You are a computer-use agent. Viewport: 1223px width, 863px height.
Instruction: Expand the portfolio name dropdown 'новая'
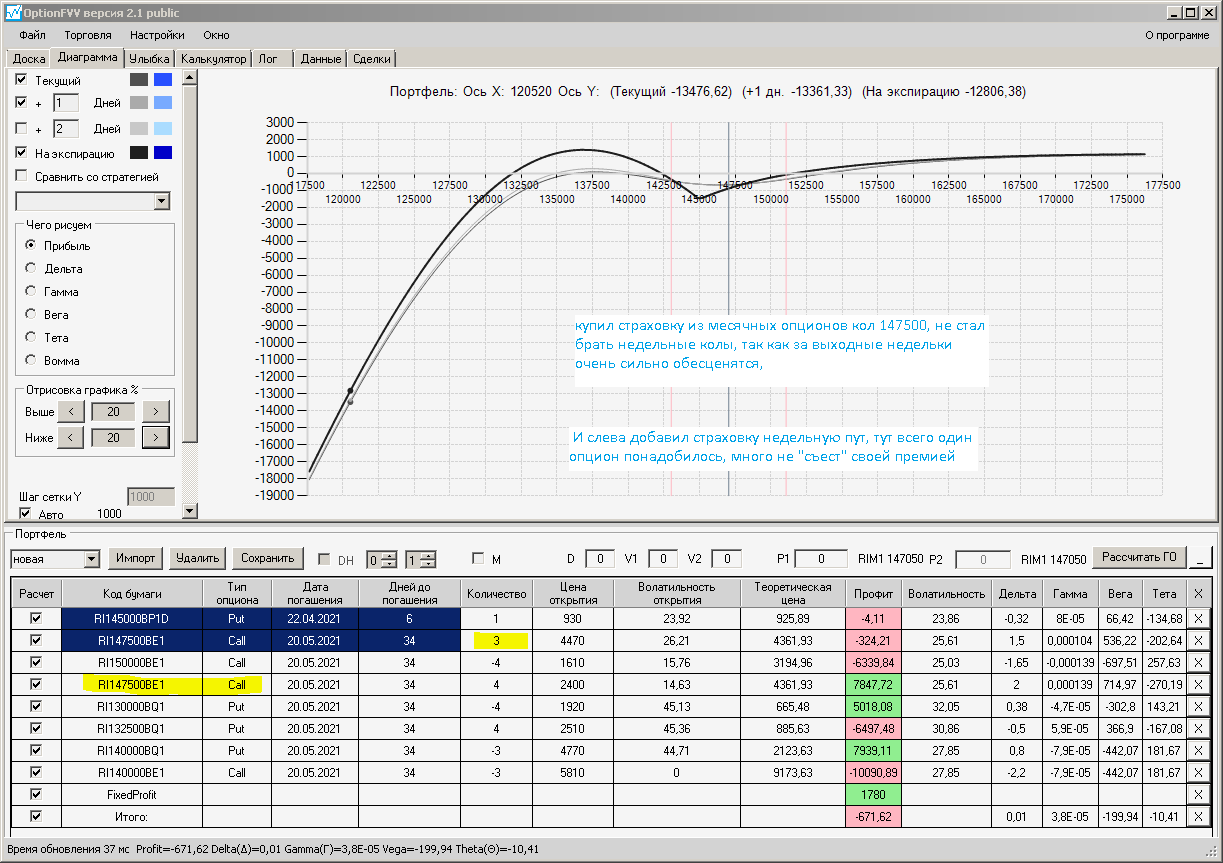tap(92, 558)
